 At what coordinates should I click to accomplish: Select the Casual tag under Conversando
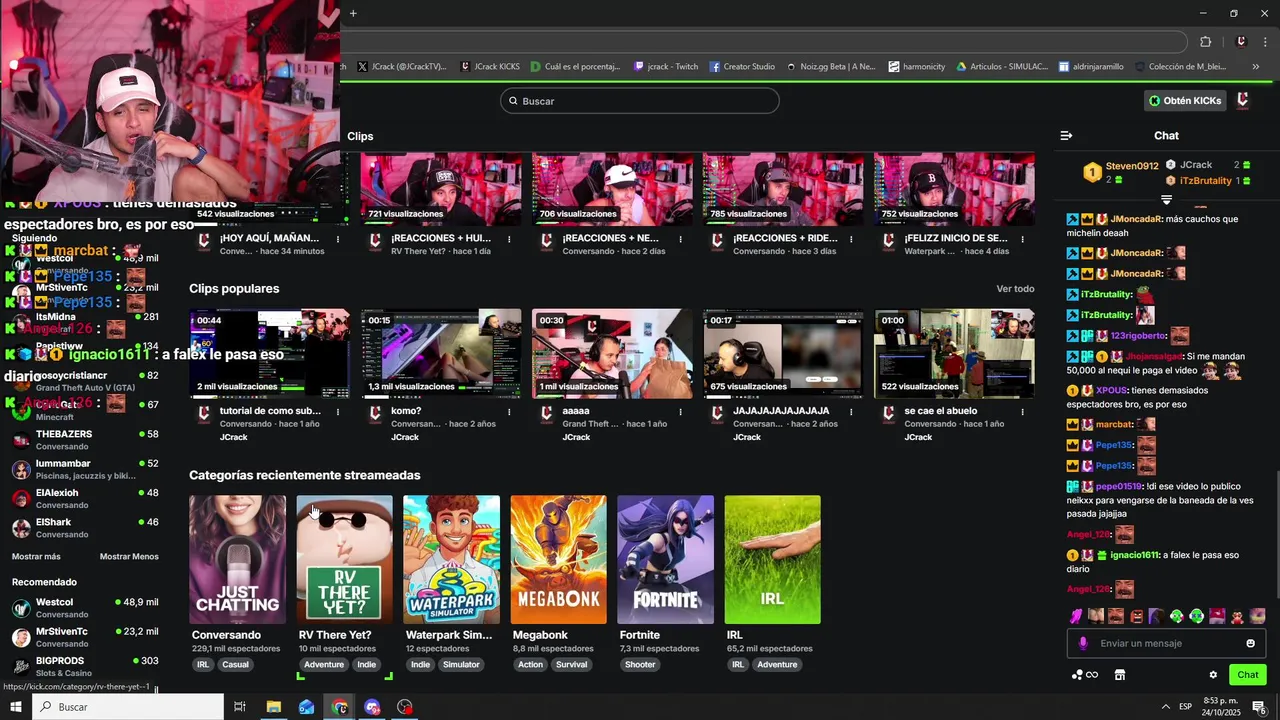tap(236, 665)
